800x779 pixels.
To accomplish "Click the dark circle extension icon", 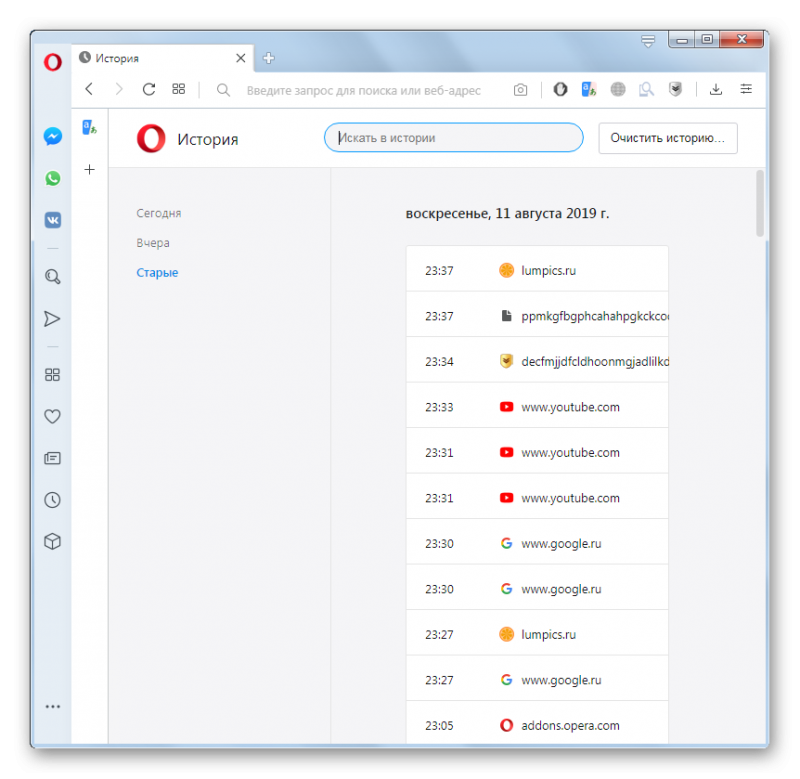I will point(560,89).
